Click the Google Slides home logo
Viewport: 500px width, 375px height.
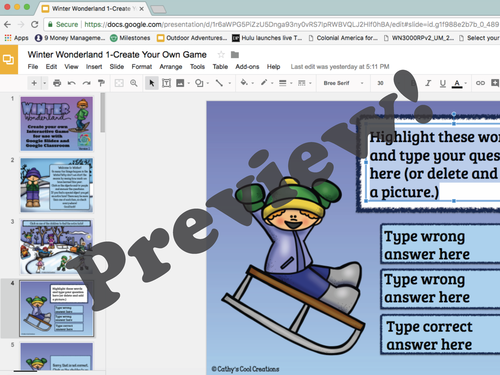[9, 60]
